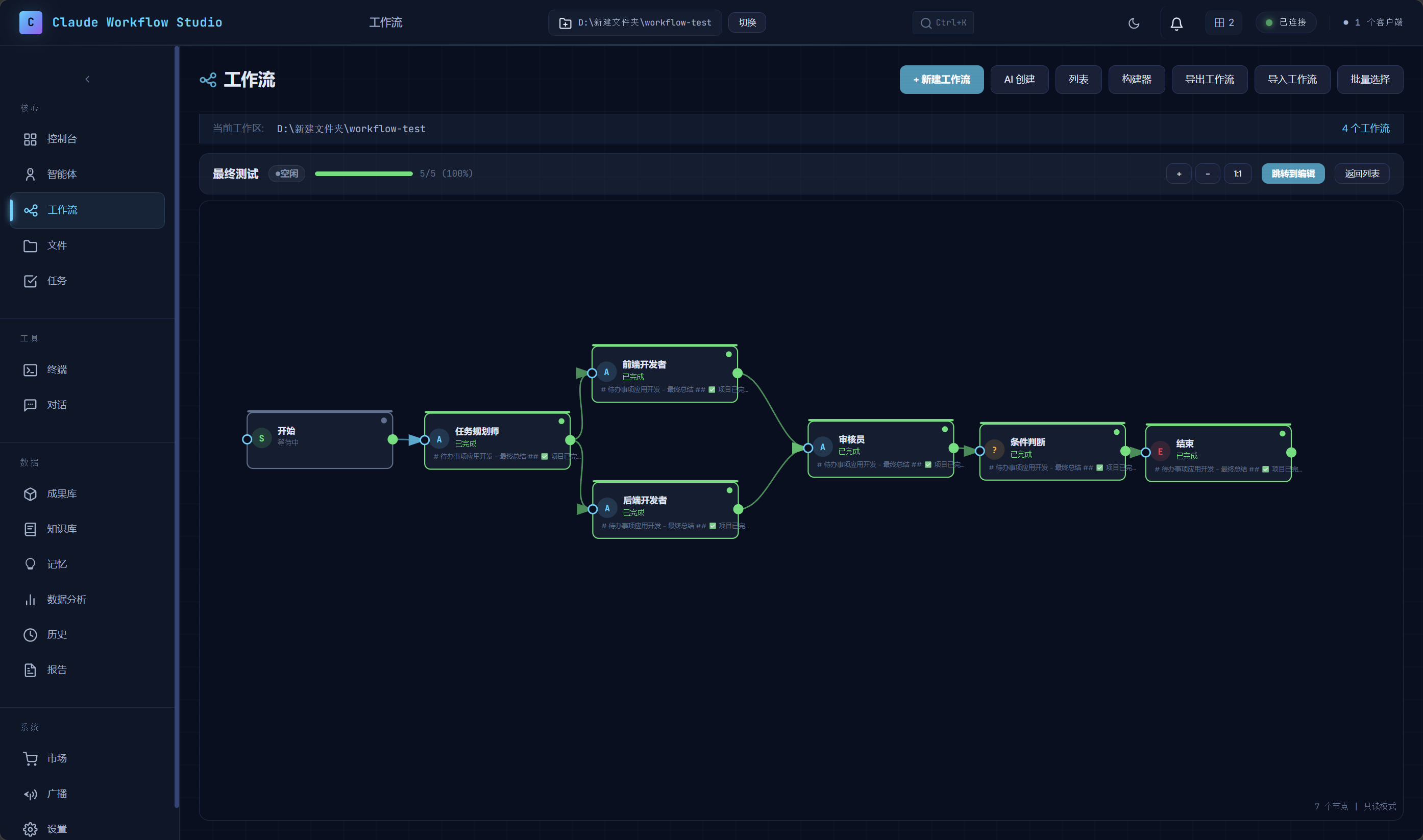Click the 7 个节点 status text

(x=1331, y=806)
